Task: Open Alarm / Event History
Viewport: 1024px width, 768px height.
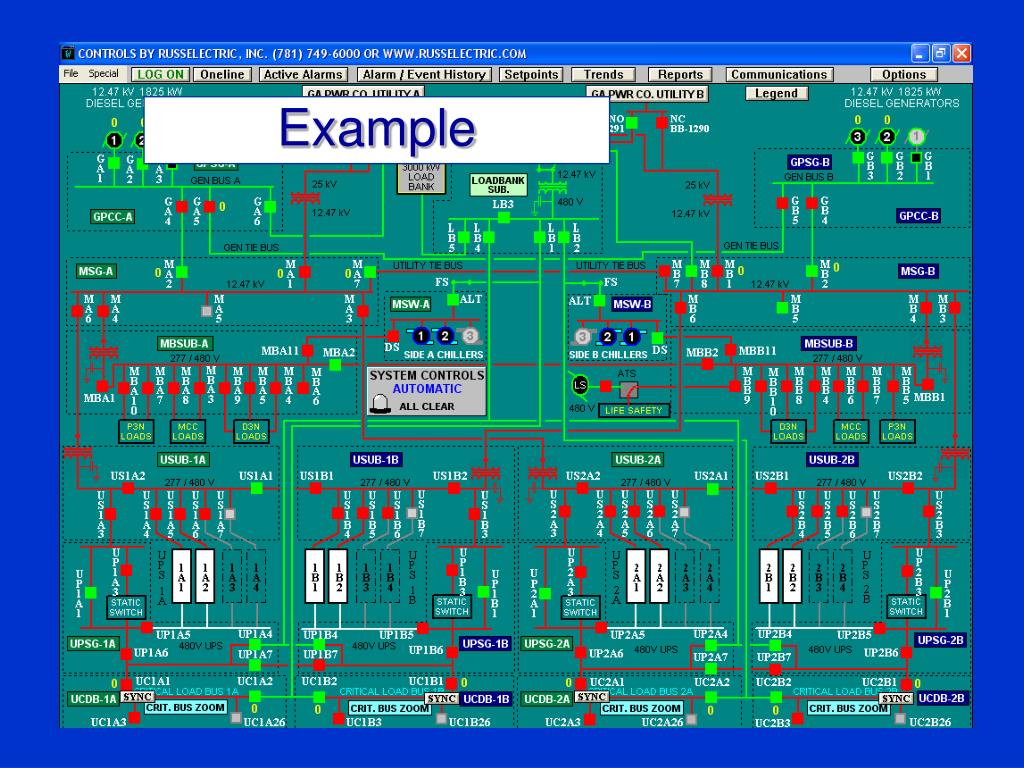Action: [424, 74]
